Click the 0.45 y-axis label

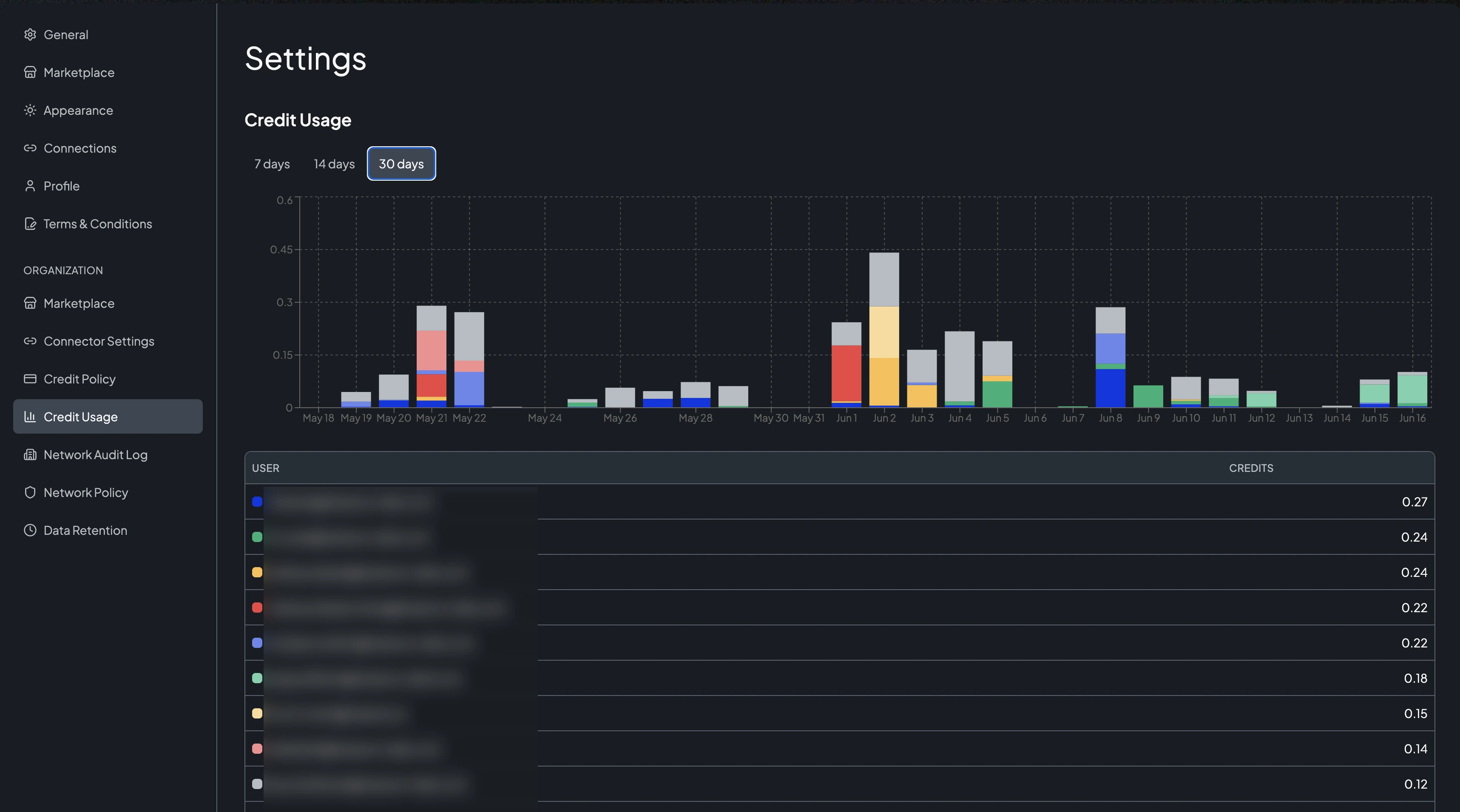pos(281,249)
